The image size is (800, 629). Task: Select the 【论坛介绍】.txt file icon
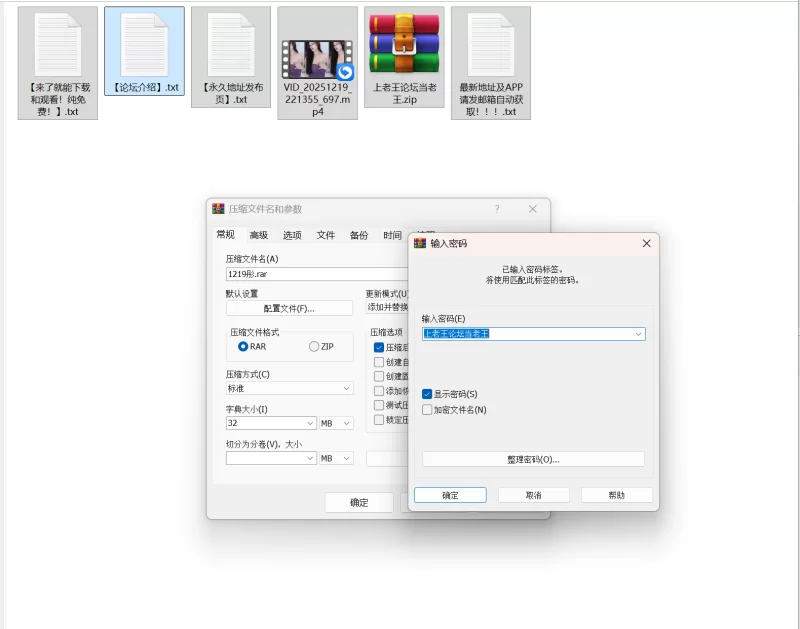pos(144,45)
